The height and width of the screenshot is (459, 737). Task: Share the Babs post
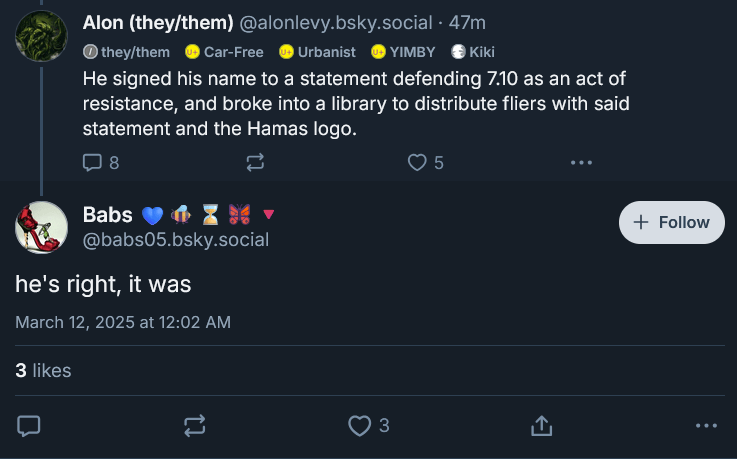(x=541, y=426)
